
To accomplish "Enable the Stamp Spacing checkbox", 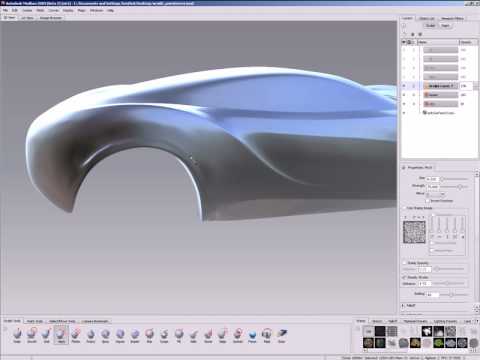I will [404, 263].
